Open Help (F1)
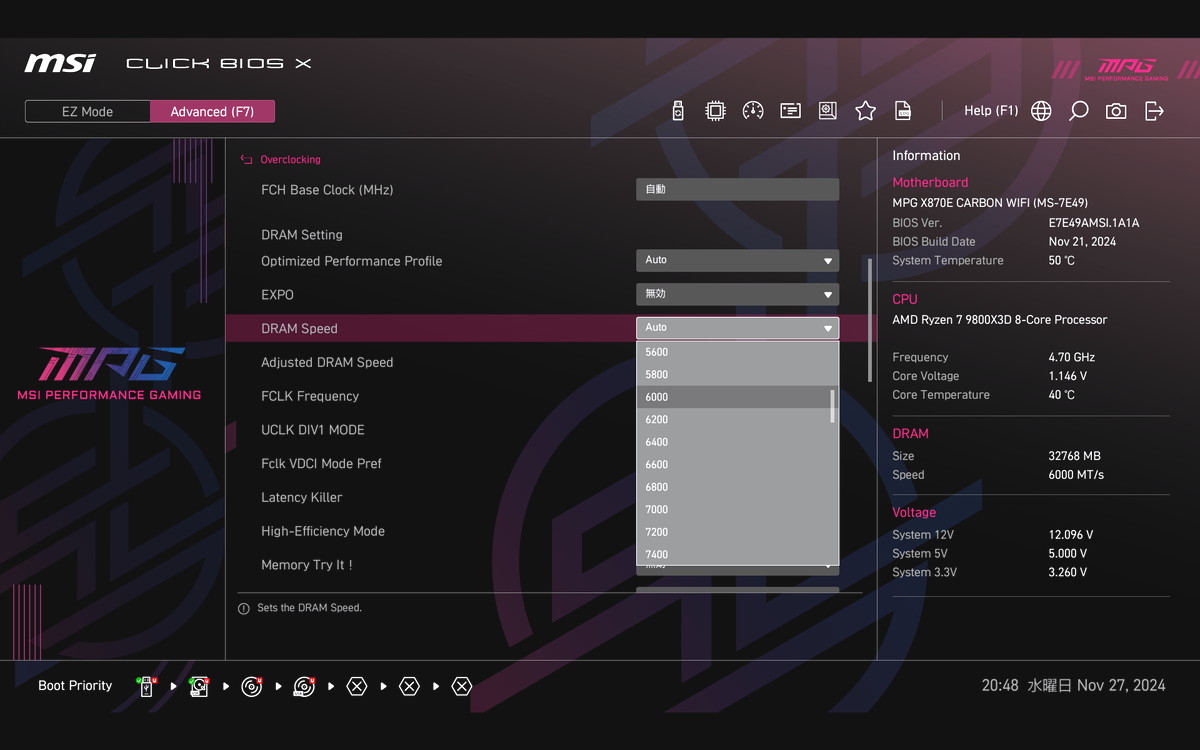The width and height of the screenshot is (1200, 750). [x=991, y=111]
